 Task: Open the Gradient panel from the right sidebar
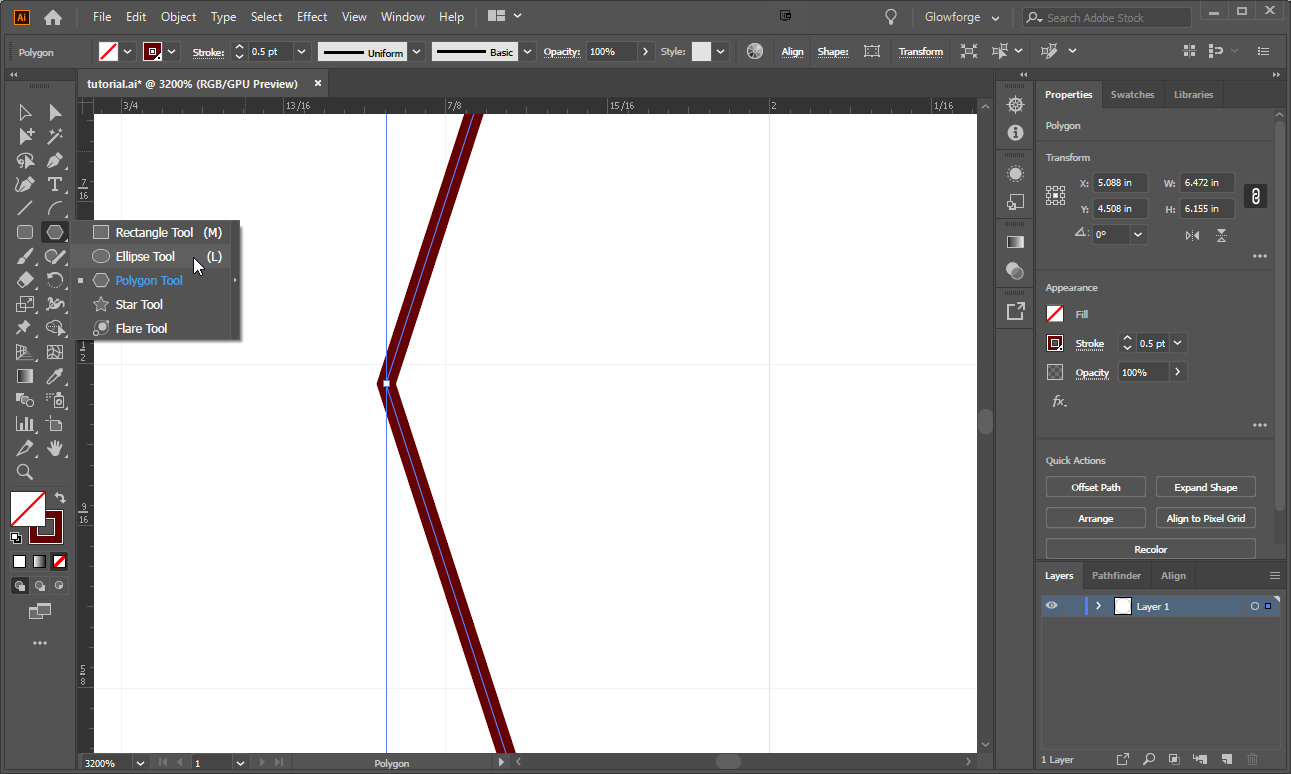pos(1015,241)
